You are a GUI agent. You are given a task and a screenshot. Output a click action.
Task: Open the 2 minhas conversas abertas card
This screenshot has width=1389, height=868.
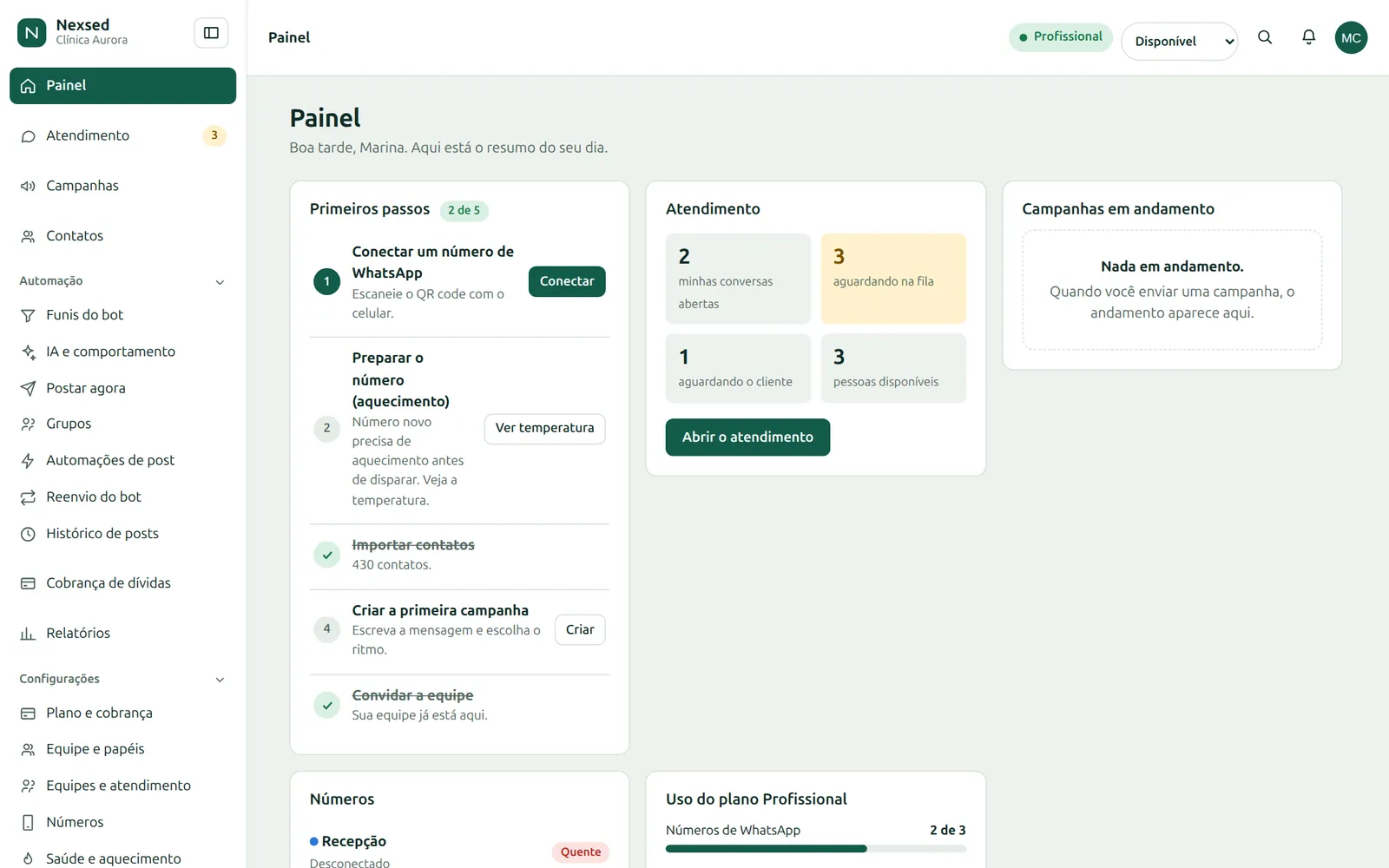click(738, 279)
